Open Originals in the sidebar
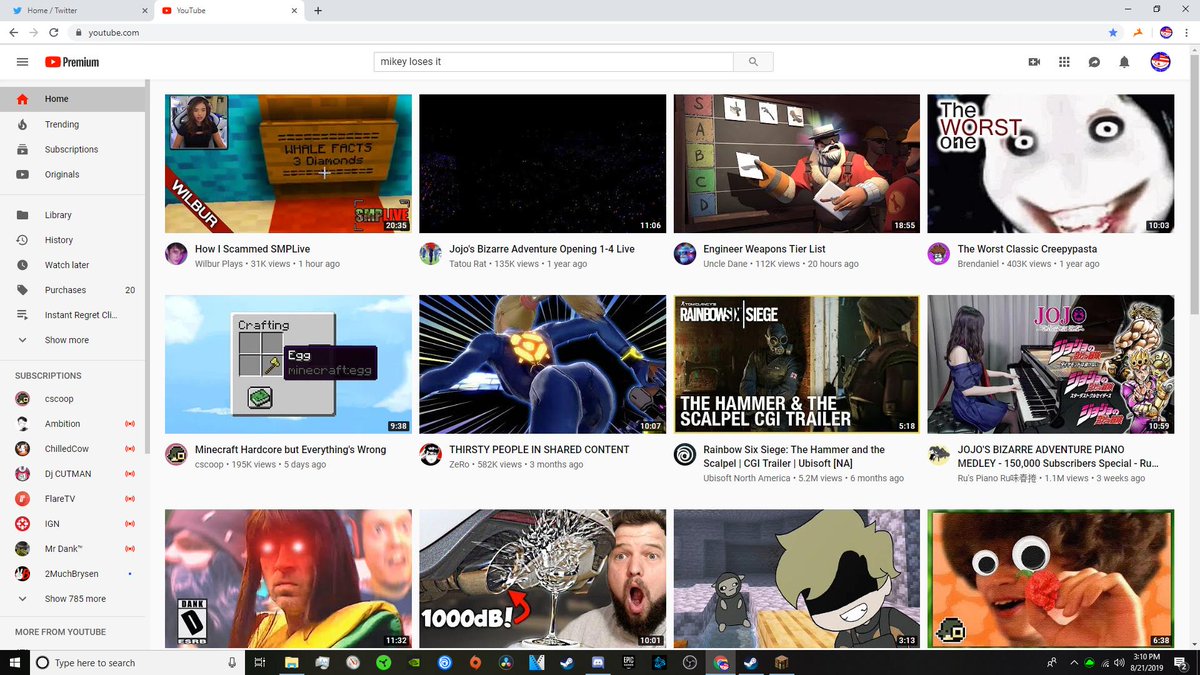Viewport: 1200px width, 675px height. (72, 174)
